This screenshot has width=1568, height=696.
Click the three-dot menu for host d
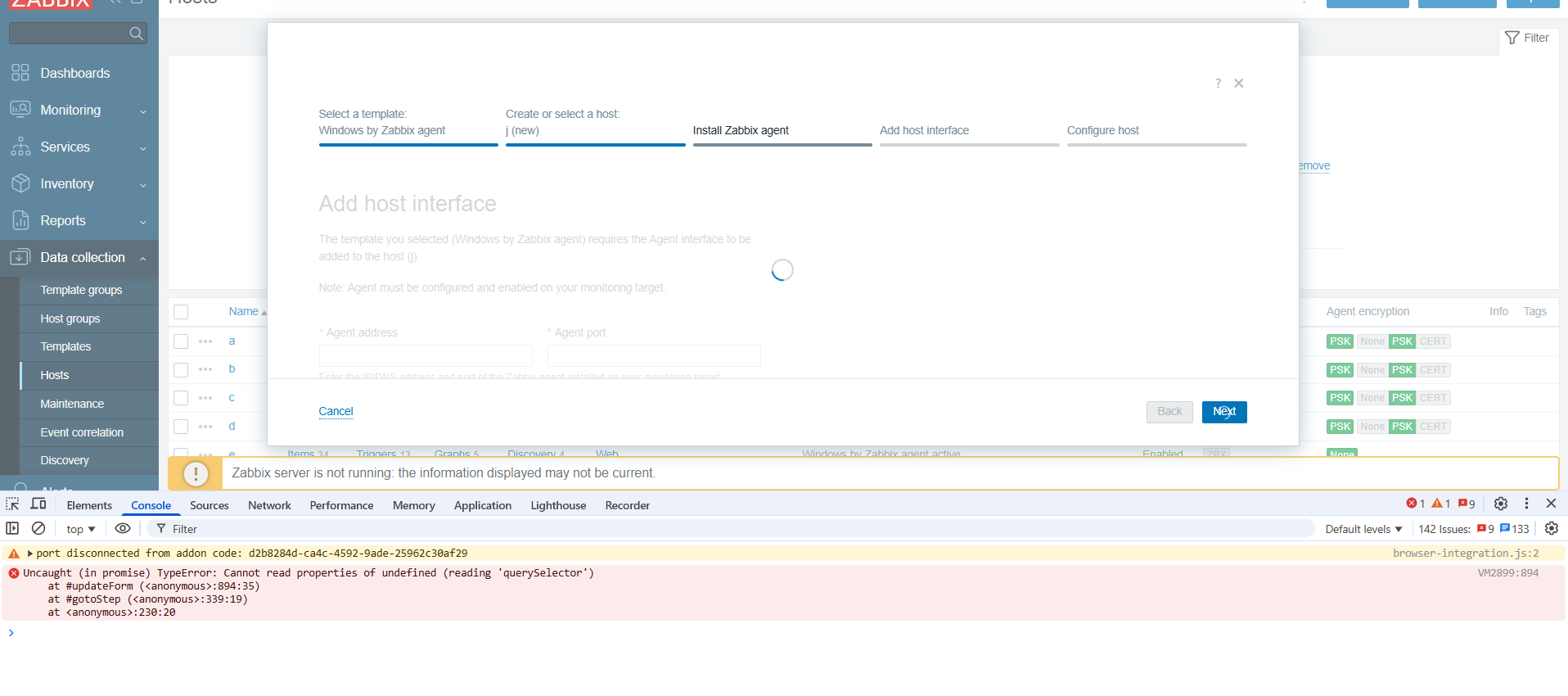pos(205,427)
